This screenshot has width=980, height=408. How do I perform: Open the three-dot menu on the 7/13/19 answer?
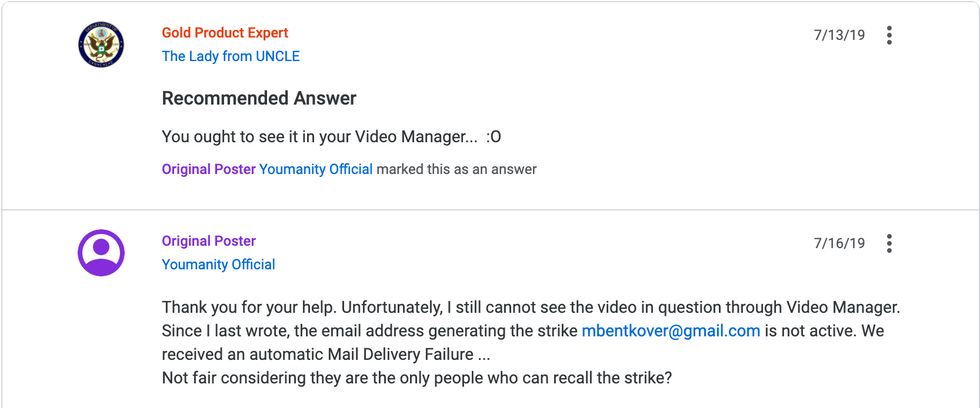click(x=889, y=35)
